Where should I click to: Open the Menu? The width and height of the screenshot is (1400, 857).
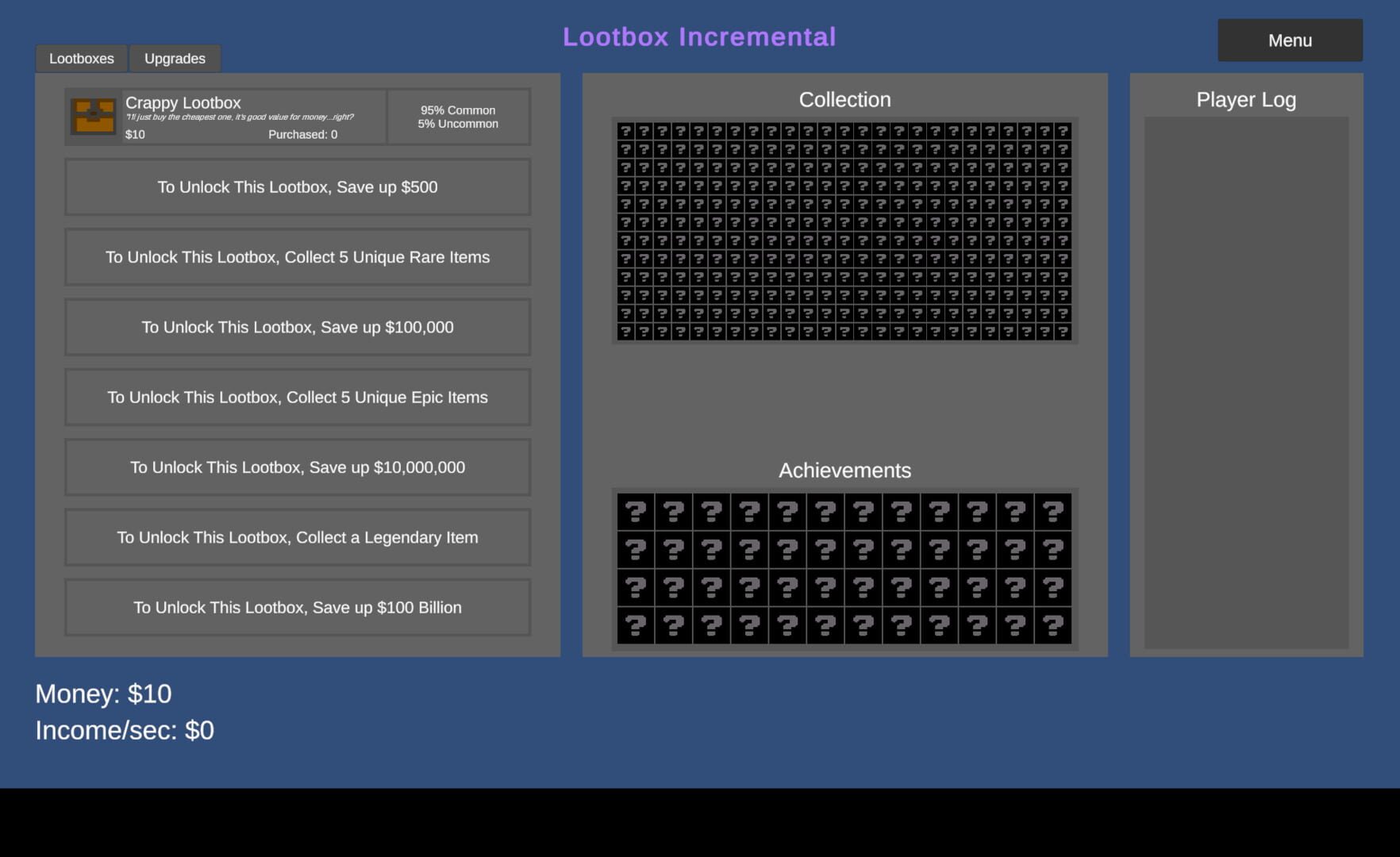tap(1289, 40)
